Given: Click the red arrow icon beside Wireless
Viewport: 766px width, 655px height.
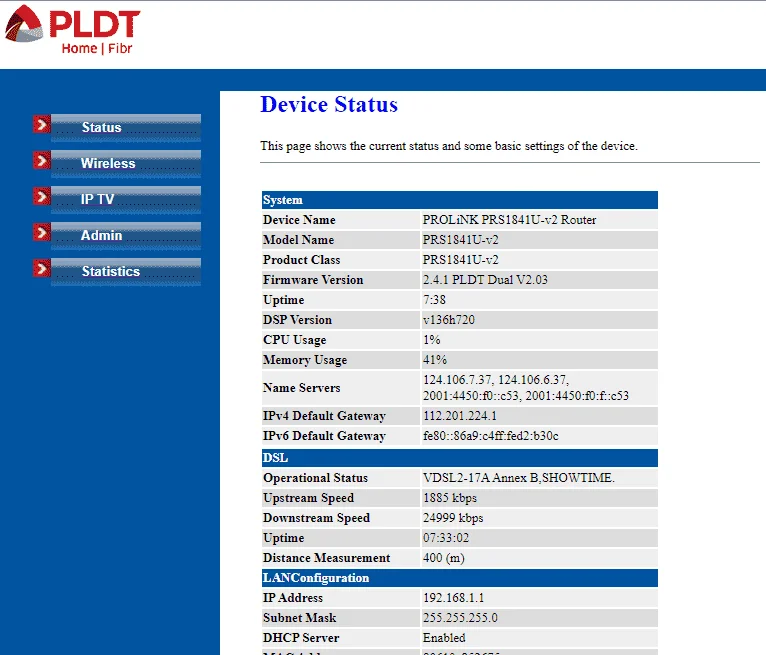Looking at the screenshot, I should tap(42, 161).
